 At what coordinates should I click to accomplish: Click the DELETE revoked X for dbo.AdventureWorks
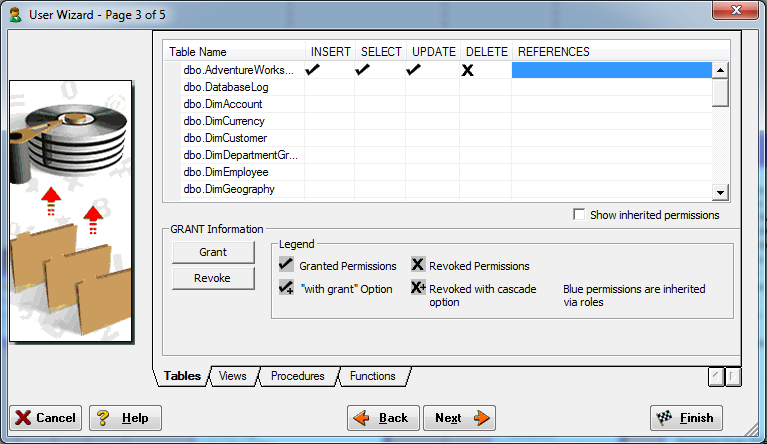point(468,70)
